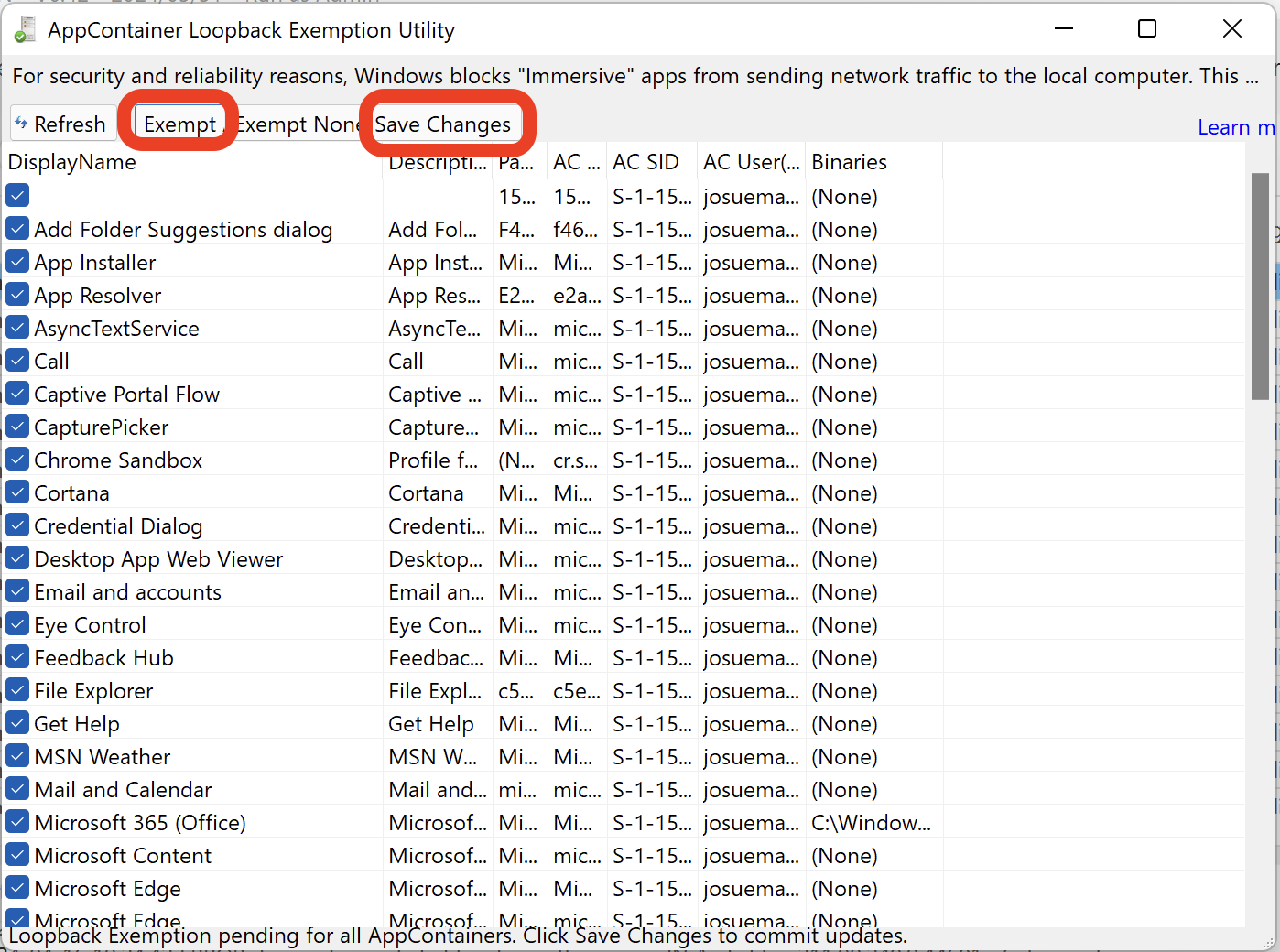Open the Learn more link
Image resolution: width=1280 pixels, height=952 pixels.
(x=1236, y=127)
